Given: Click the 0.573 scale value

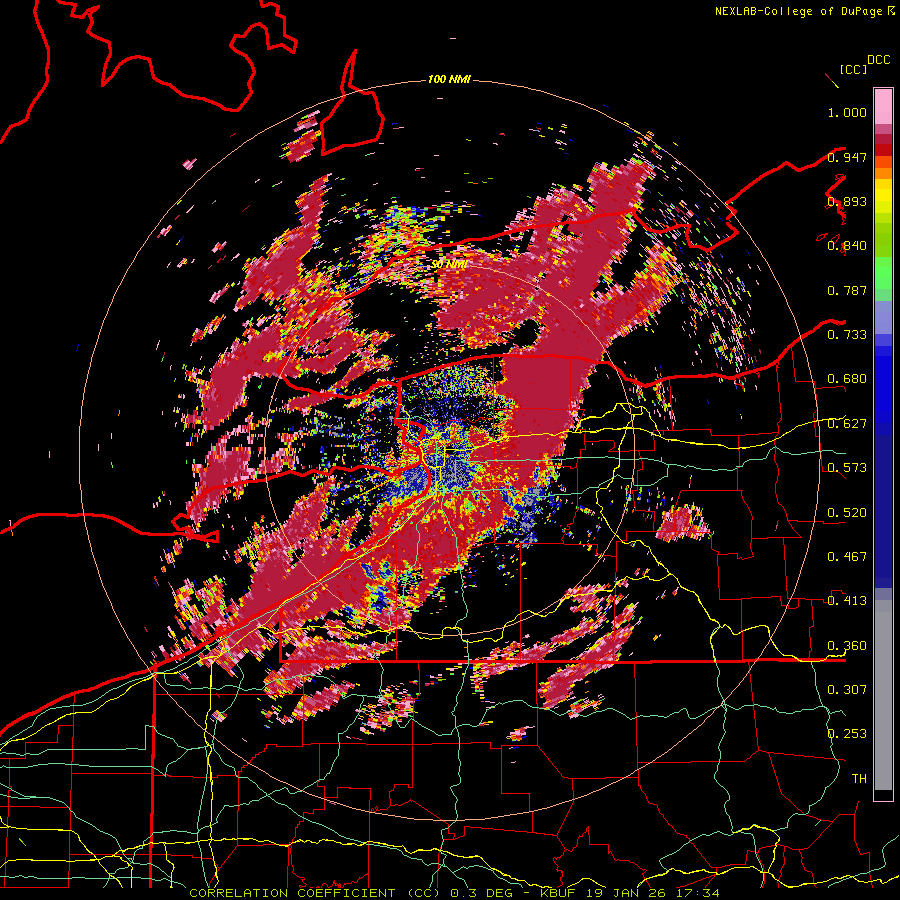Looking at the screenshot, I should point(847,468).
